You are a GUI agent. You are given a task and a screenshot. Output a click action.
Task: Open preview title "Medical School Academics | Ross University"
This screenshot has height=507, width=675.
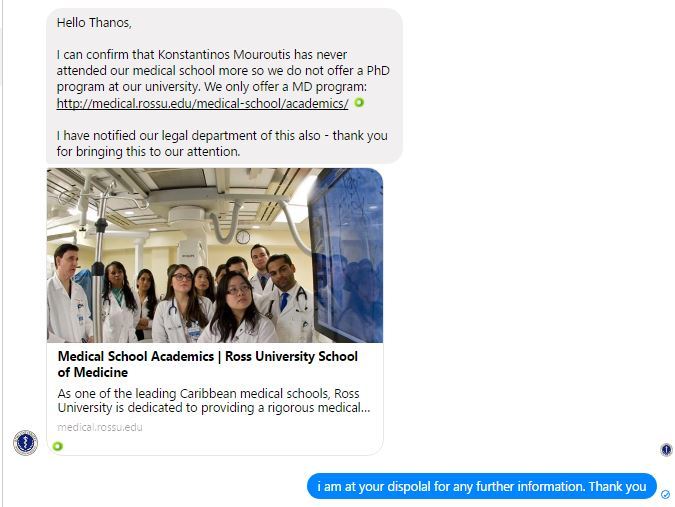click(207, 364)
